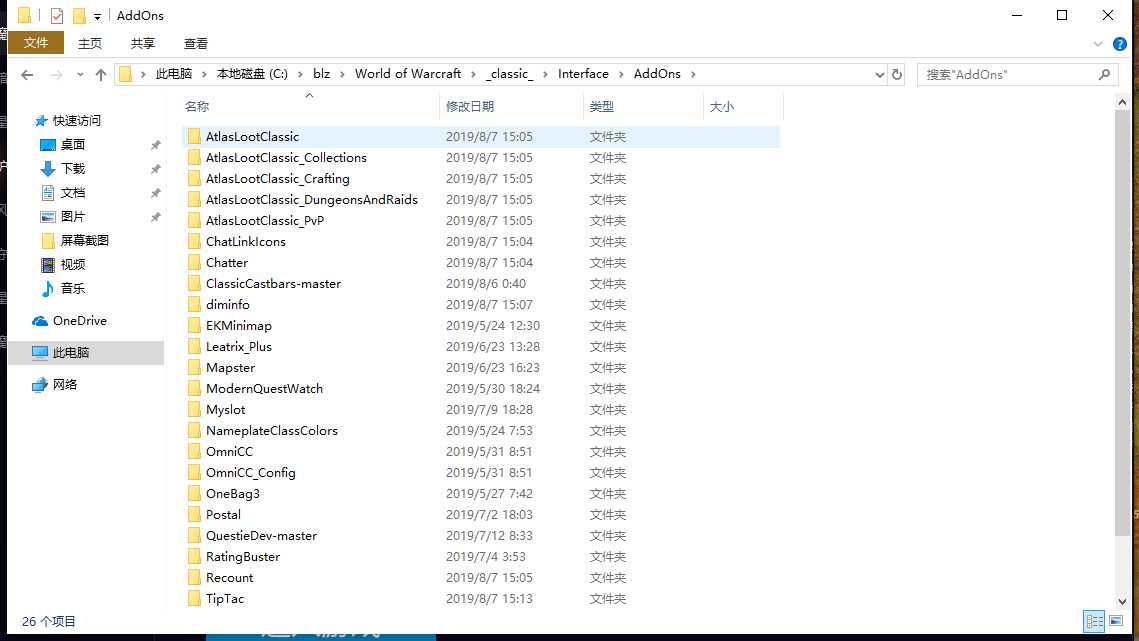Switch to large icons view layout
This screenshot has width=1139, height=641.
(x=1116, y=621)
